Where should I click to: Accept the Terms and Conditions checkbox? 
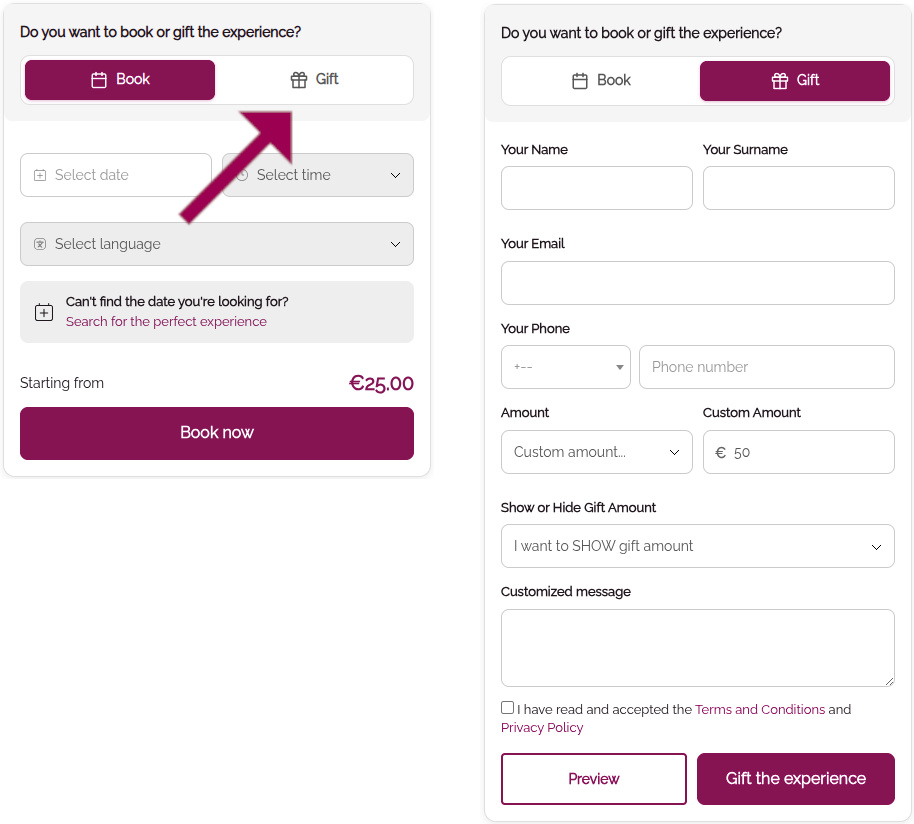[508, 708]
